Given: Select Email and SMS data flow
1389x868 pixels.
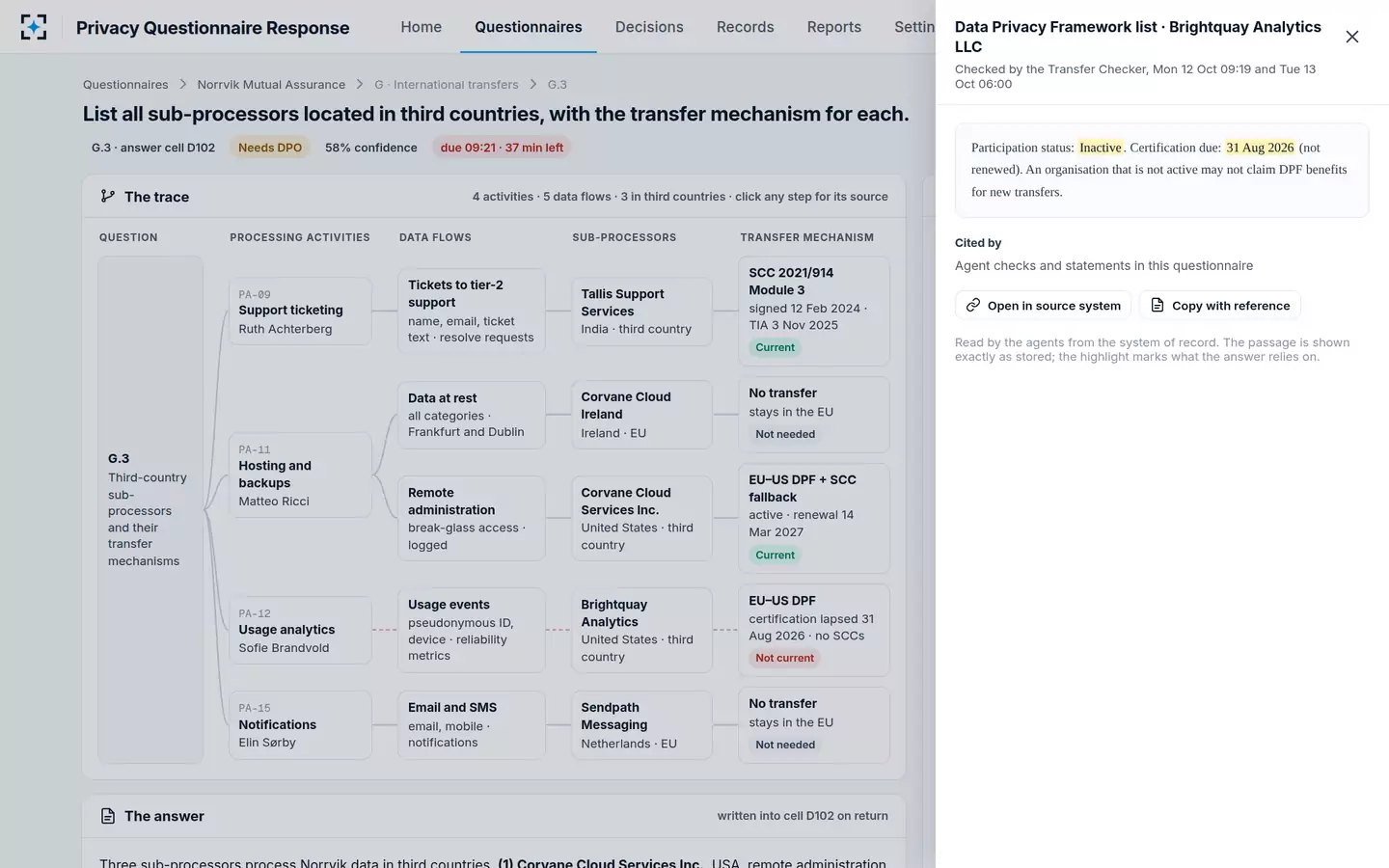Looking at the screenshot, I should pyautogui.click(x=472, y=724).
